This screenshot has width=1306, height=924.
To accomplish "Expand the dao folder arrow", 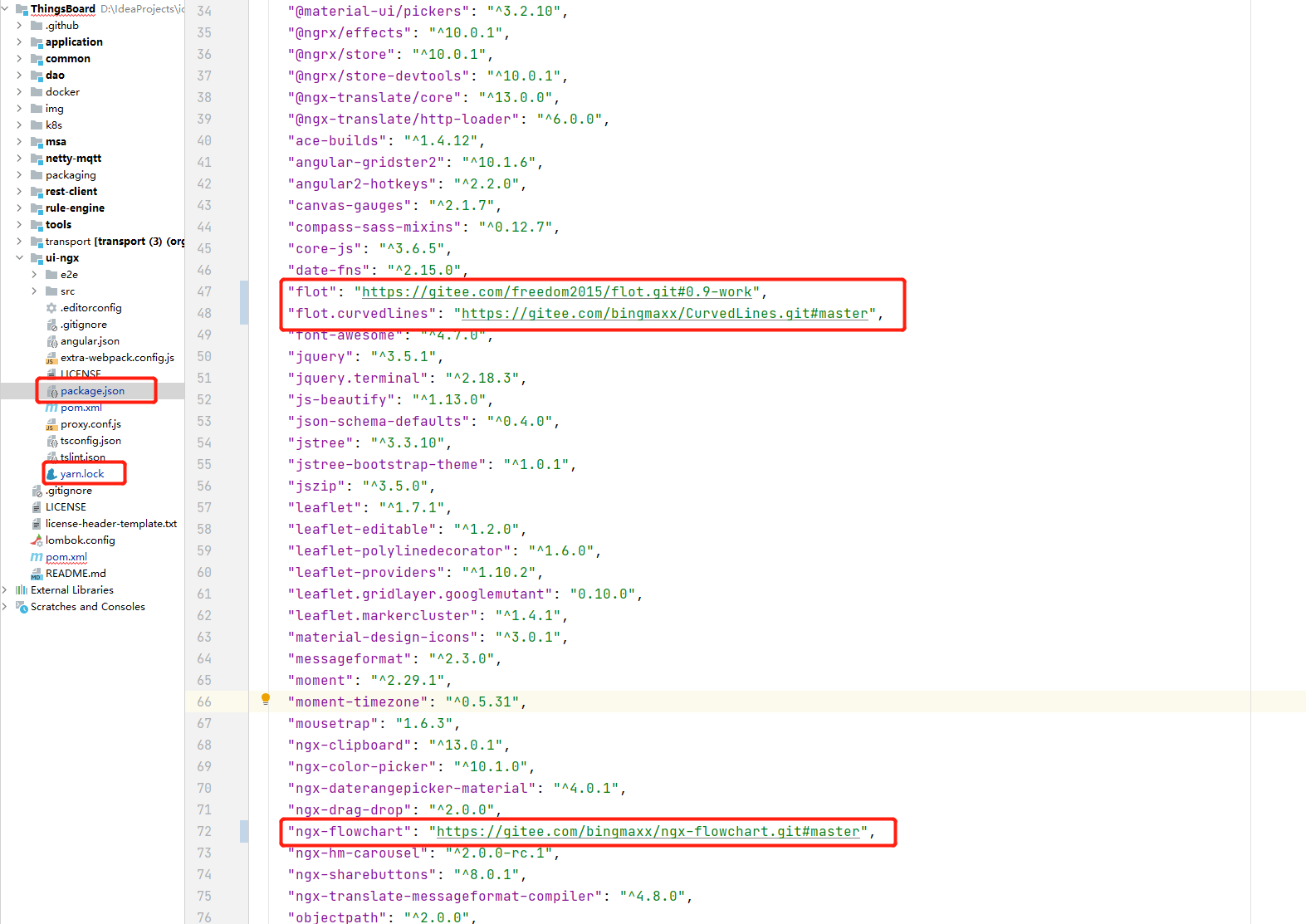I will [x=19, y=76].
